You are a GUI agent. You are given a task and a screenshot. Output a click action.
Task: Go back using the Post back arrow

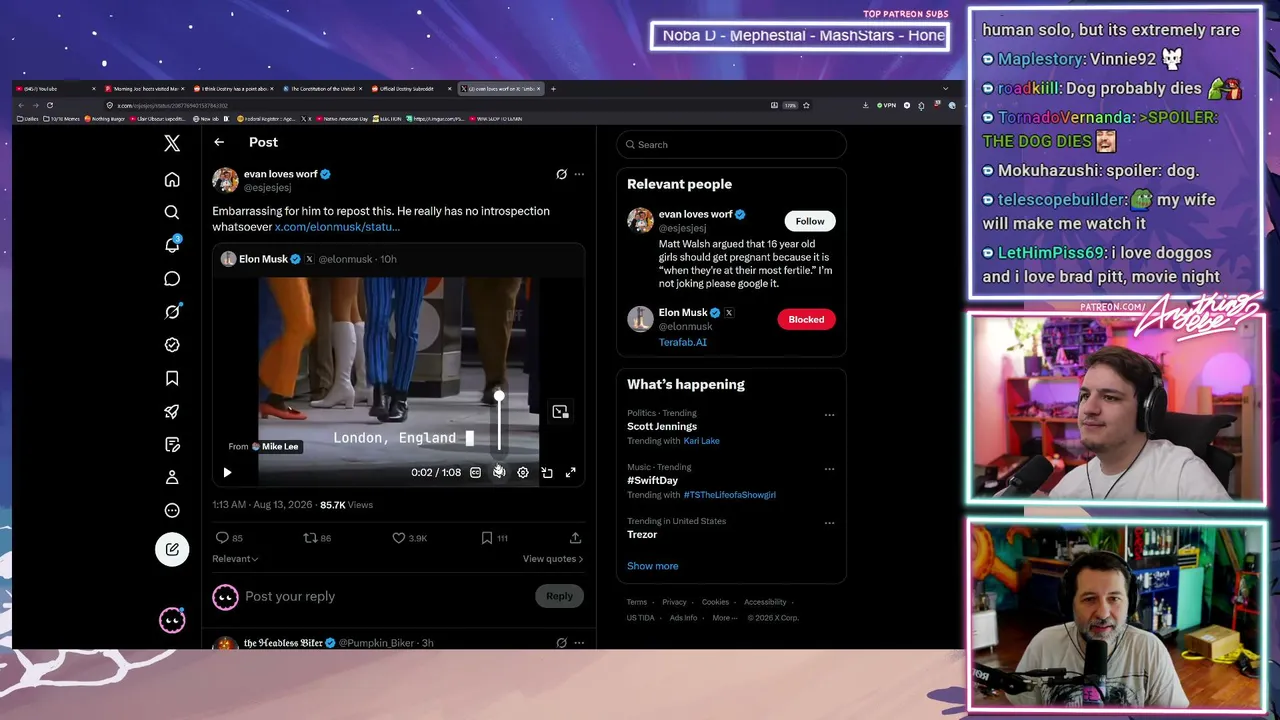tap(219, 142)
